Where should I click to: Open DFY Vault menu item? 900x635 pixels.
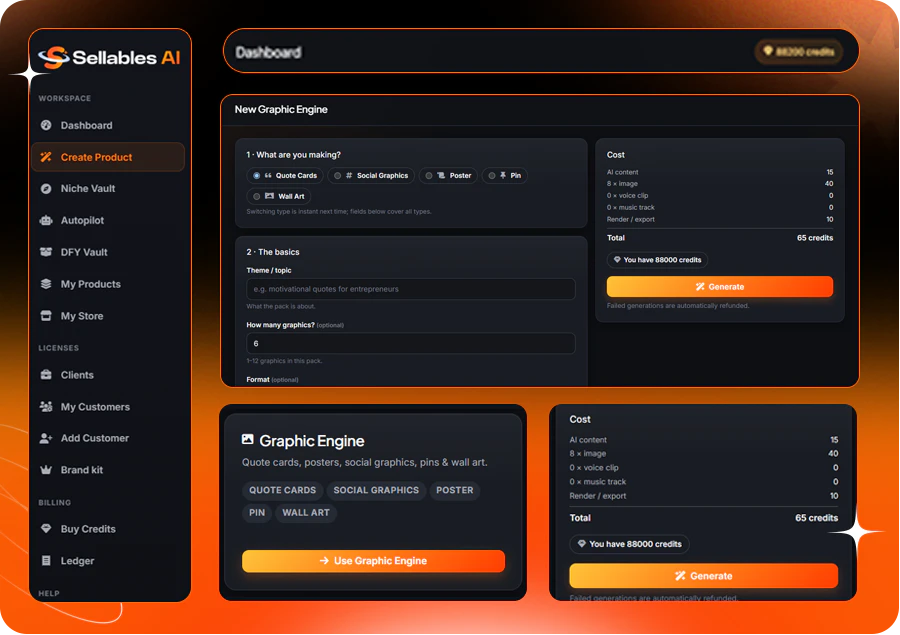(x=108, y=252)
